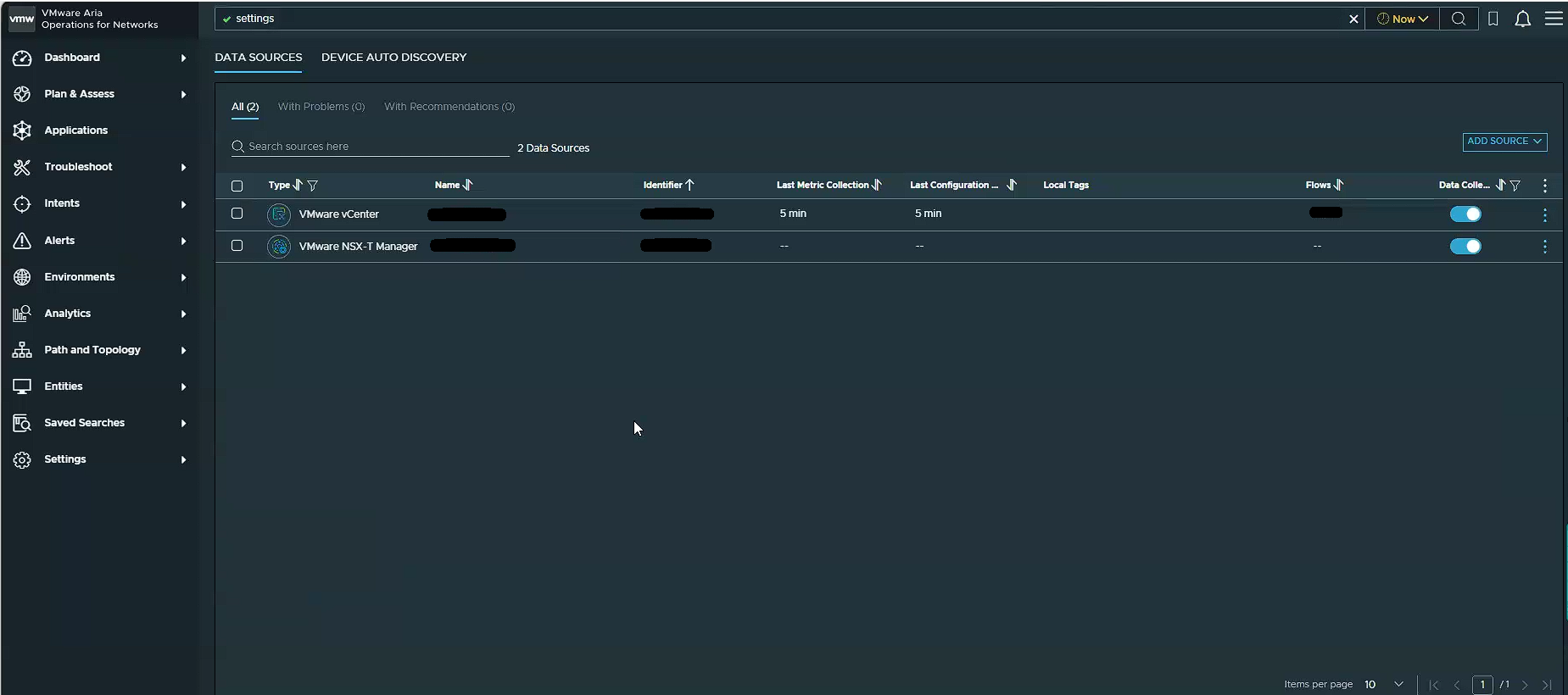Select all data sources checkbox

point(237,186)
